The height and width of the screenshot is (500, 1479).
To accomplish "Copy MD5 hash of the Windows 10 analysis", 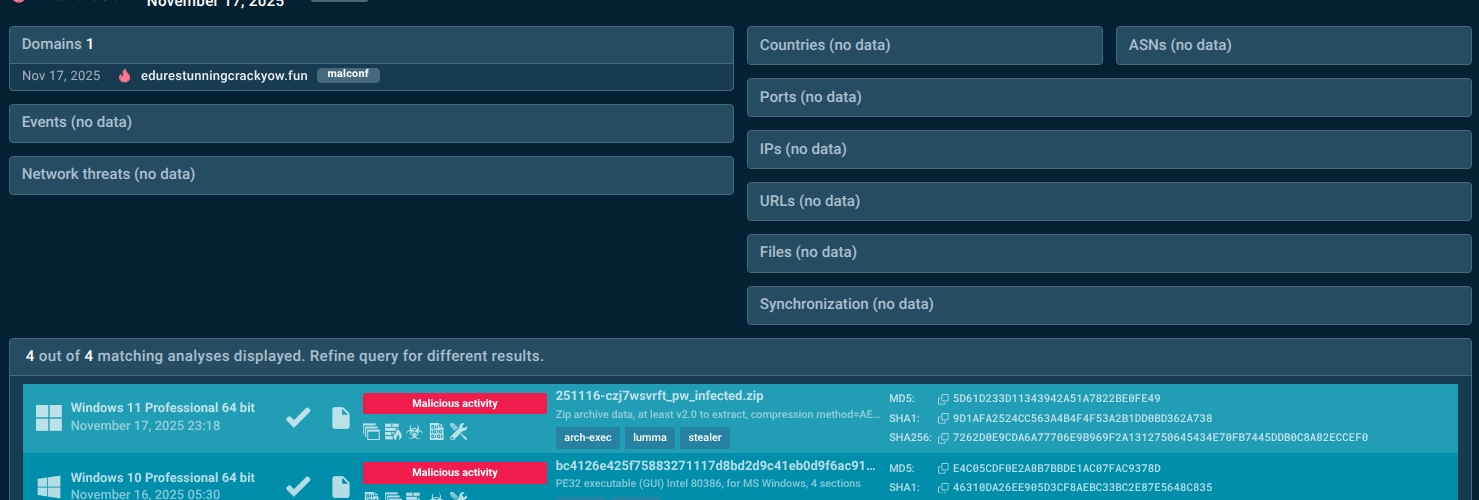I will pos(943,469).
